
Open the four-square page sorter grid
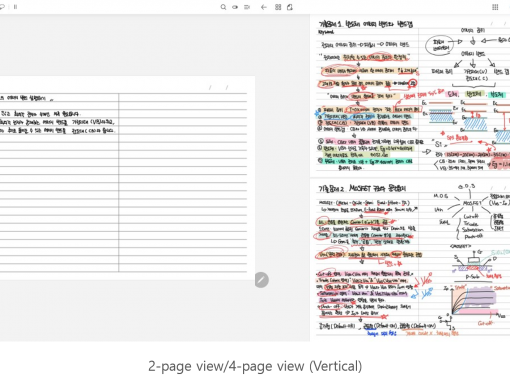(278, 7)
